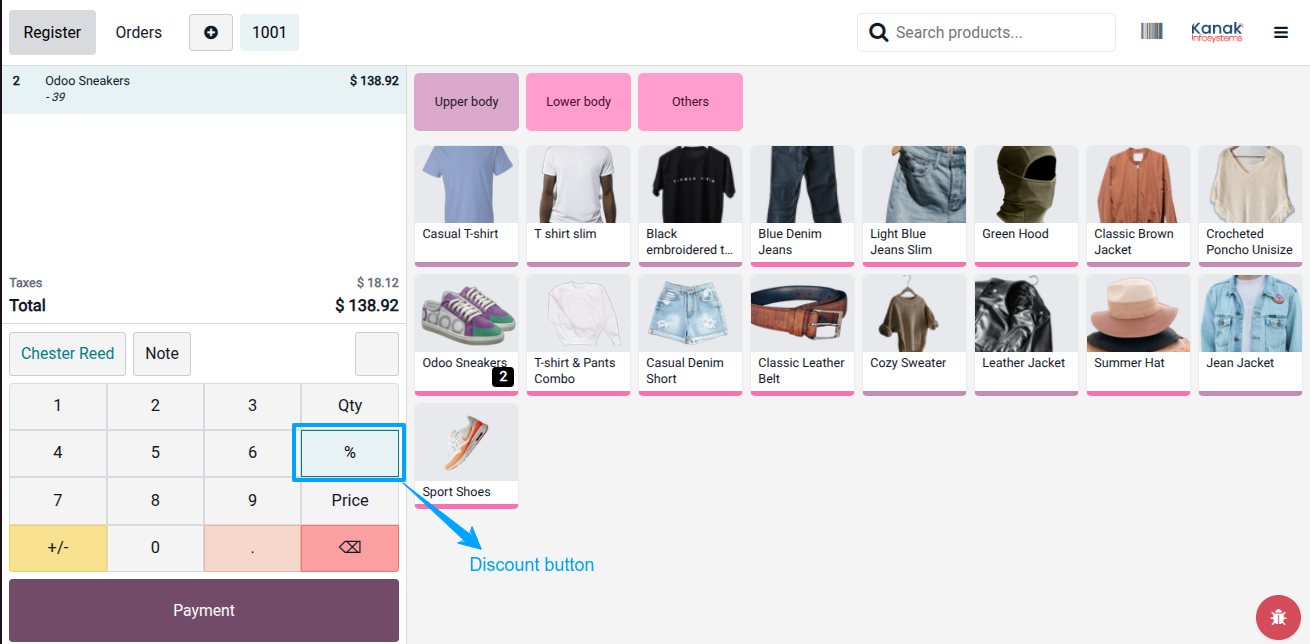Image resolution: width=1310 pixels, height=644 pixels.
Task: Select the % discount mode button
Action: (x=350, y=453)
